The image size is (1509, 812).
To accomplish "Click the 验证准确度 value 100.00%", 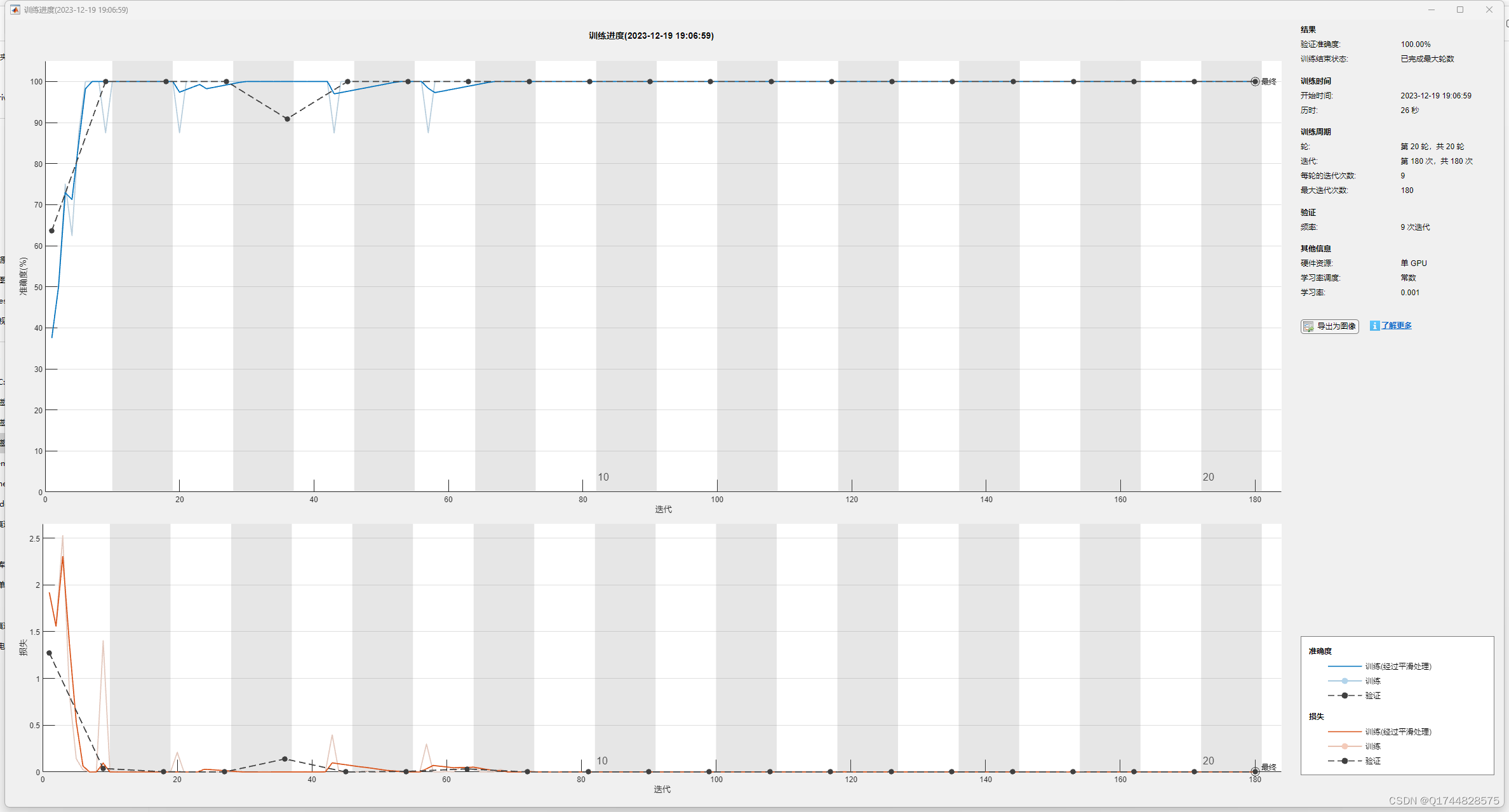I will pyautogui.click(x=1416, y=44).
